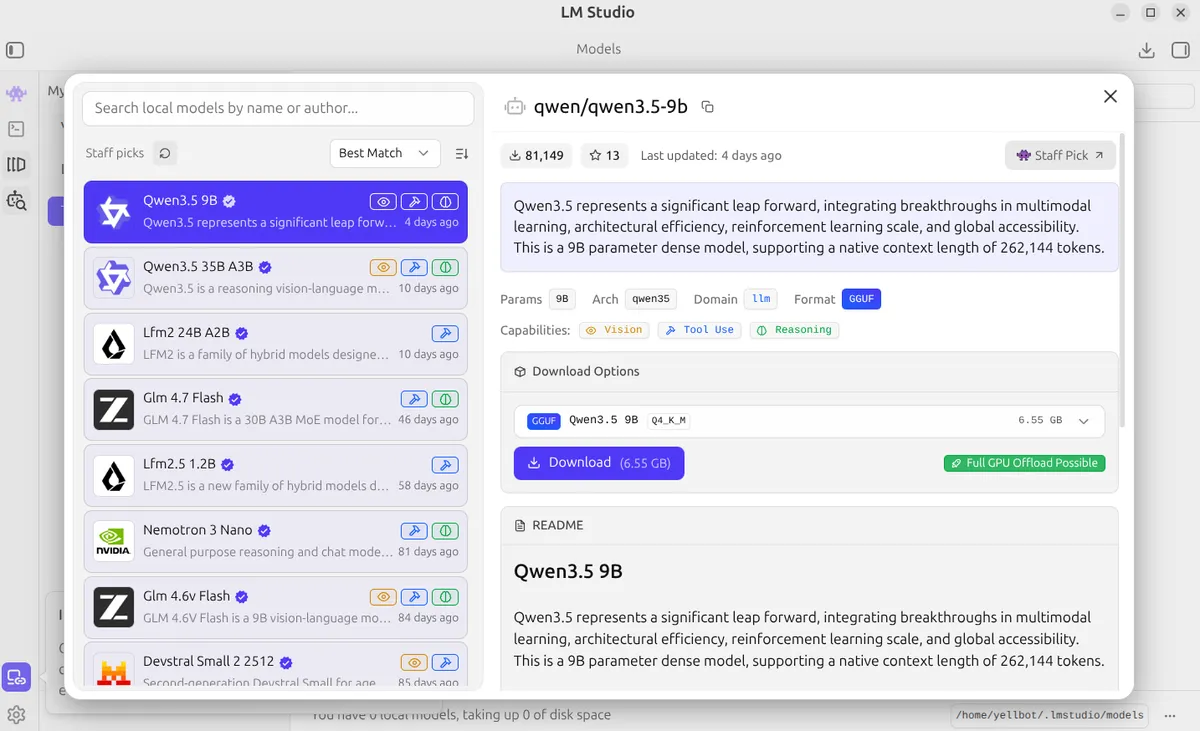Viewport: 1200px width, 731px height.
Task: Open downloads panel icon in top bar
Action: [x=1147, y=50]
